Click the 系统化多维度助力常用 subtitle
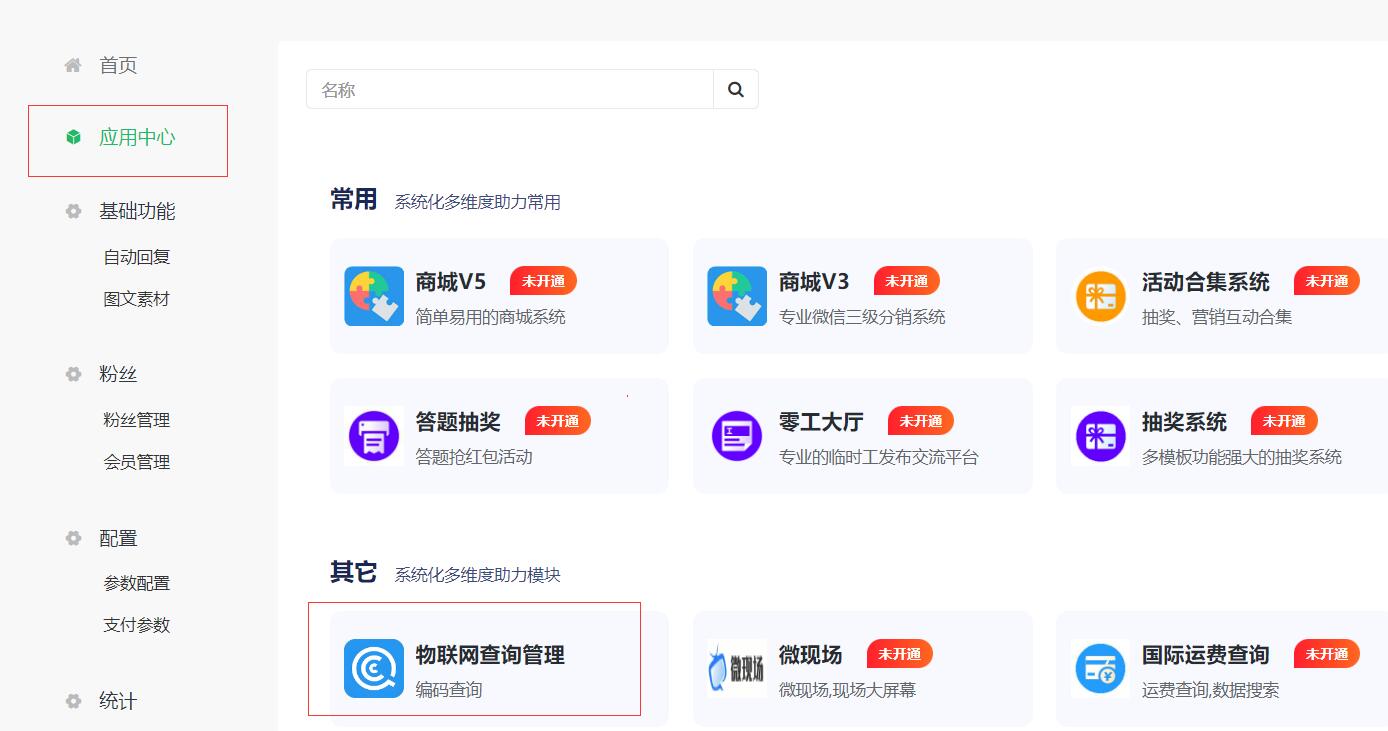The width and height of the screenshot is (1388, 731). coord(478,202)
